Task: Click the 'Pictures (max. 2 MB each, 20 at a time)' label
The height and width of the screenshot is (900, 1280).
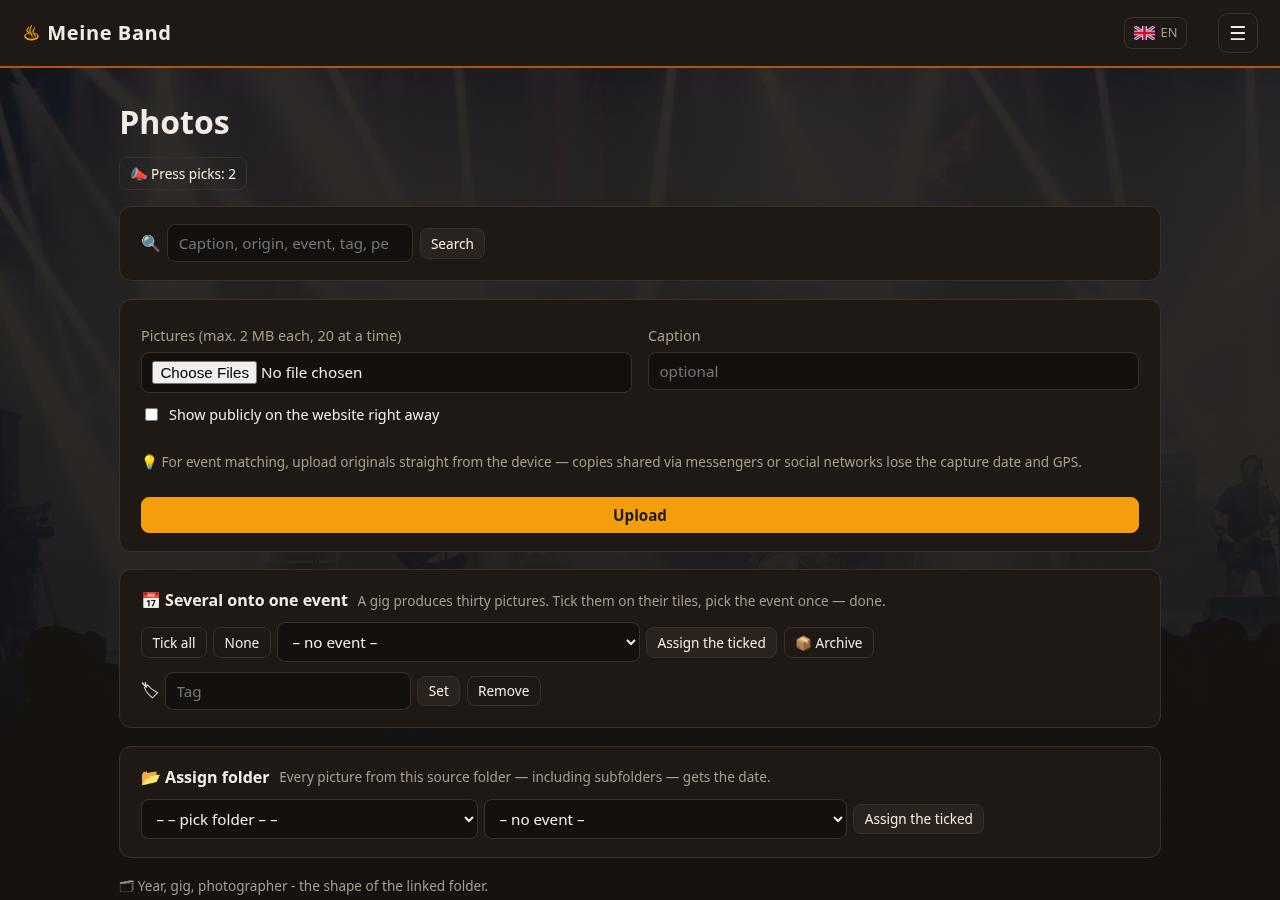Action: [x=271, y=336]
